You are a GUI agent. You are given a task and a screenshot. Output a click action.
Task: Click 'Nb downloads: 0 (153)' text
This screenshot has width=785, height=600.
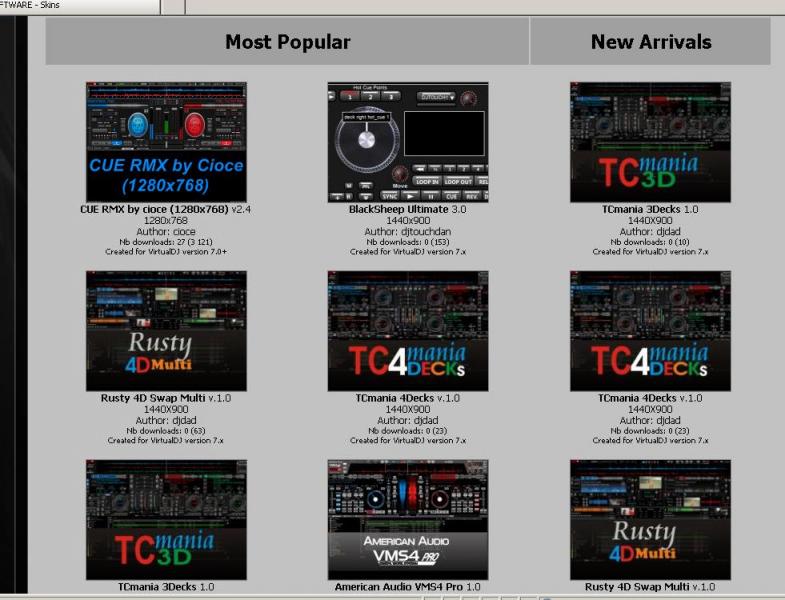(x=408, y=242)
